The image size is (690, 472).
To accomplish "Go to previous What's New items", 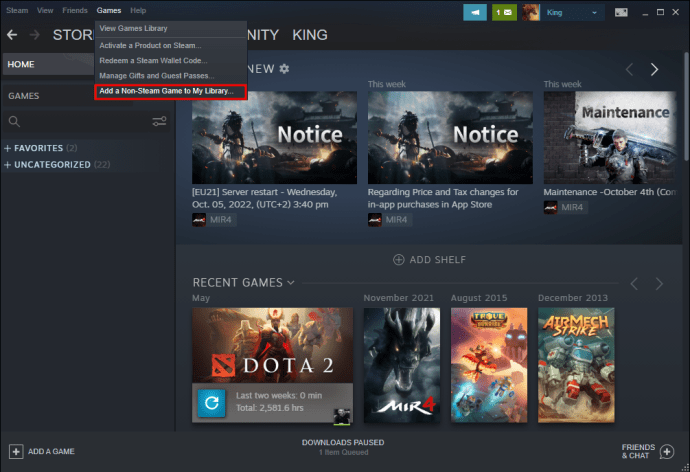I will 630,69.
